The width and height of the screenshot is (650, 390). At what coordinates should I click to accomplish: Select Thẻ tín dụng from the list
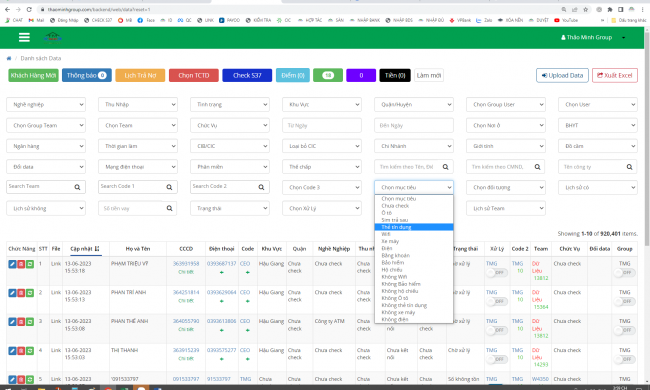pos(414,227)
